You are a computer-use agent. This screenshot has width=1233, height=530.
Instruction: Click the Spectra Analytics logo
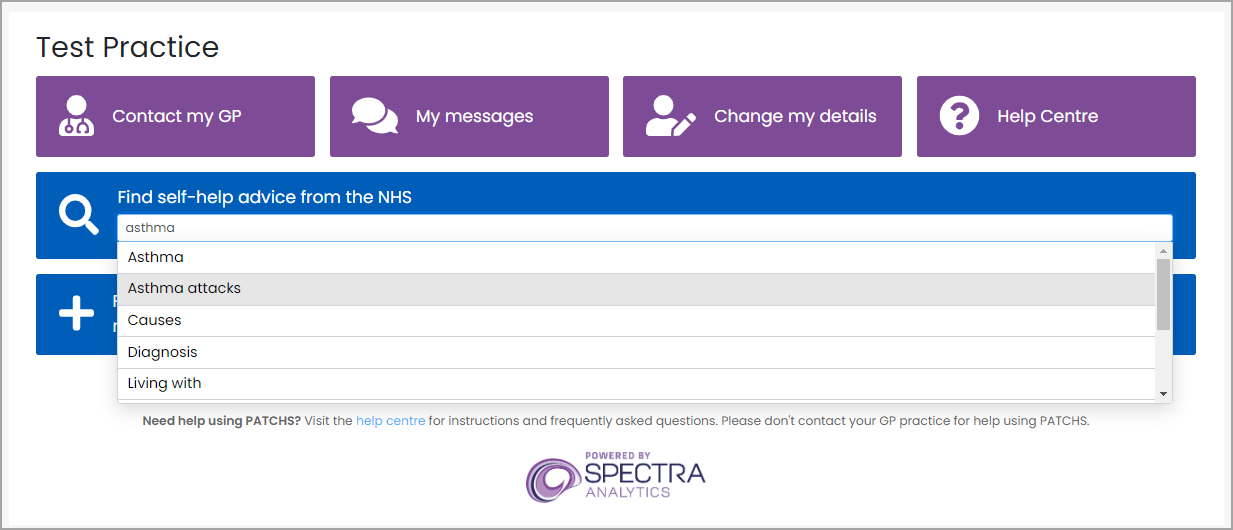(616, 478)
